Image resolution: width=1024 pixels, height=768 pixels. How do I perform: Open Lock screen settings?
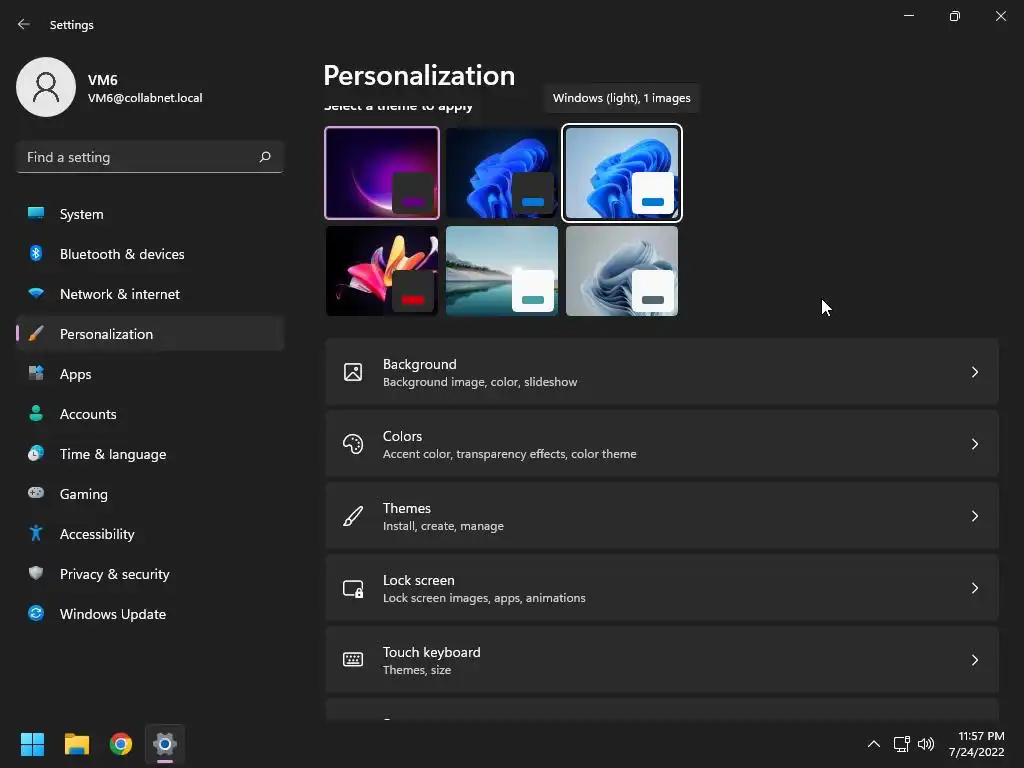[662, 588]
